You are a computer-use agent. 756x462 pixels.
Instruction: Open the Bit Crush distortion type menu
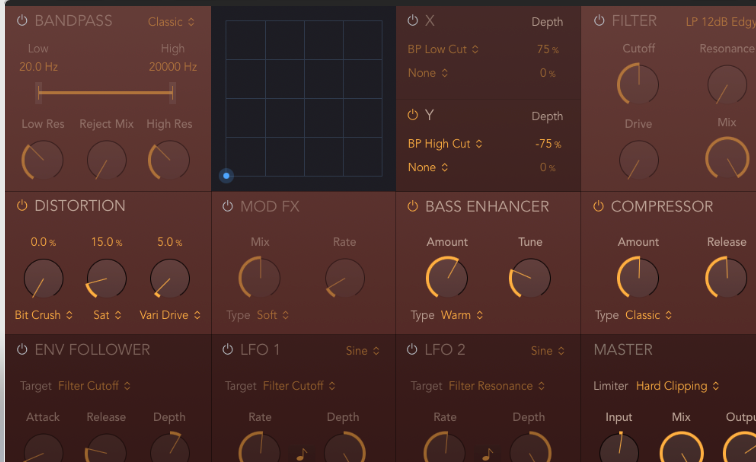tap(43, 315)
